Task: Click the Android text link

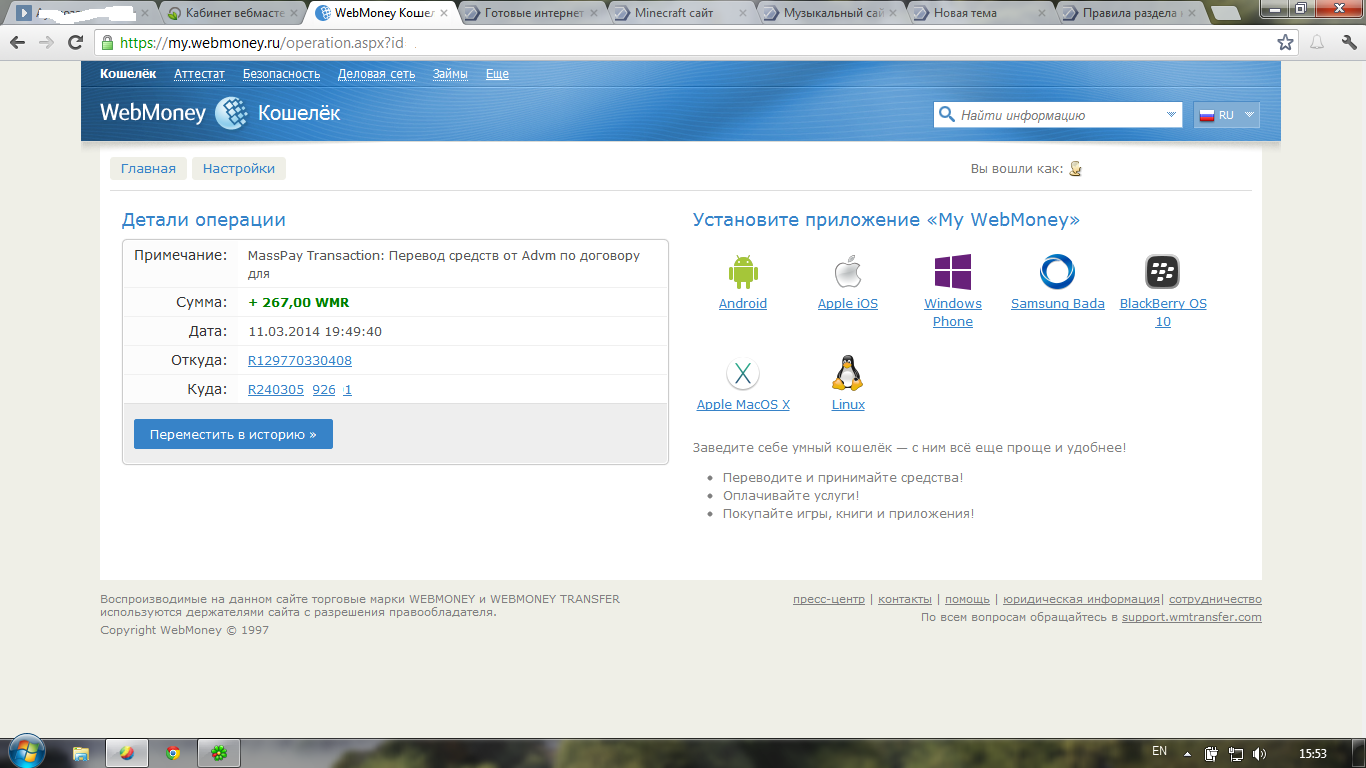Action: point(743,303)
